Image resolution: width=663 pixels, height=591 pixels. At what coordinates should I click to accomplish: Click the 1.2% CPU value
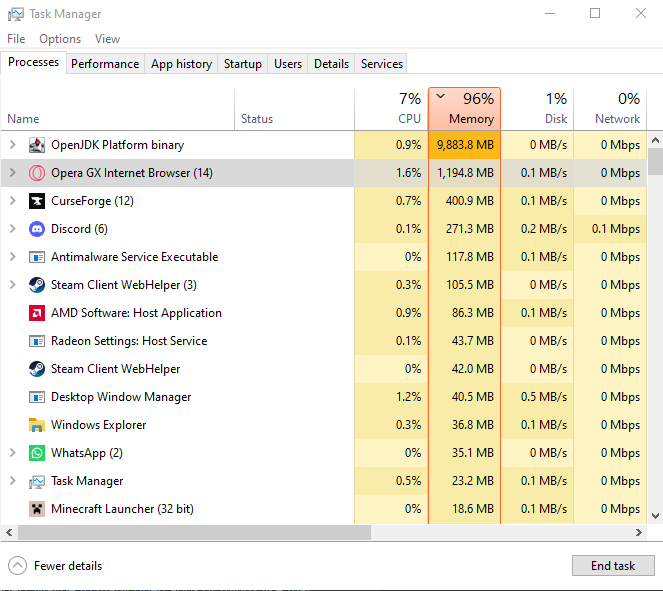[x=408, y=397]
